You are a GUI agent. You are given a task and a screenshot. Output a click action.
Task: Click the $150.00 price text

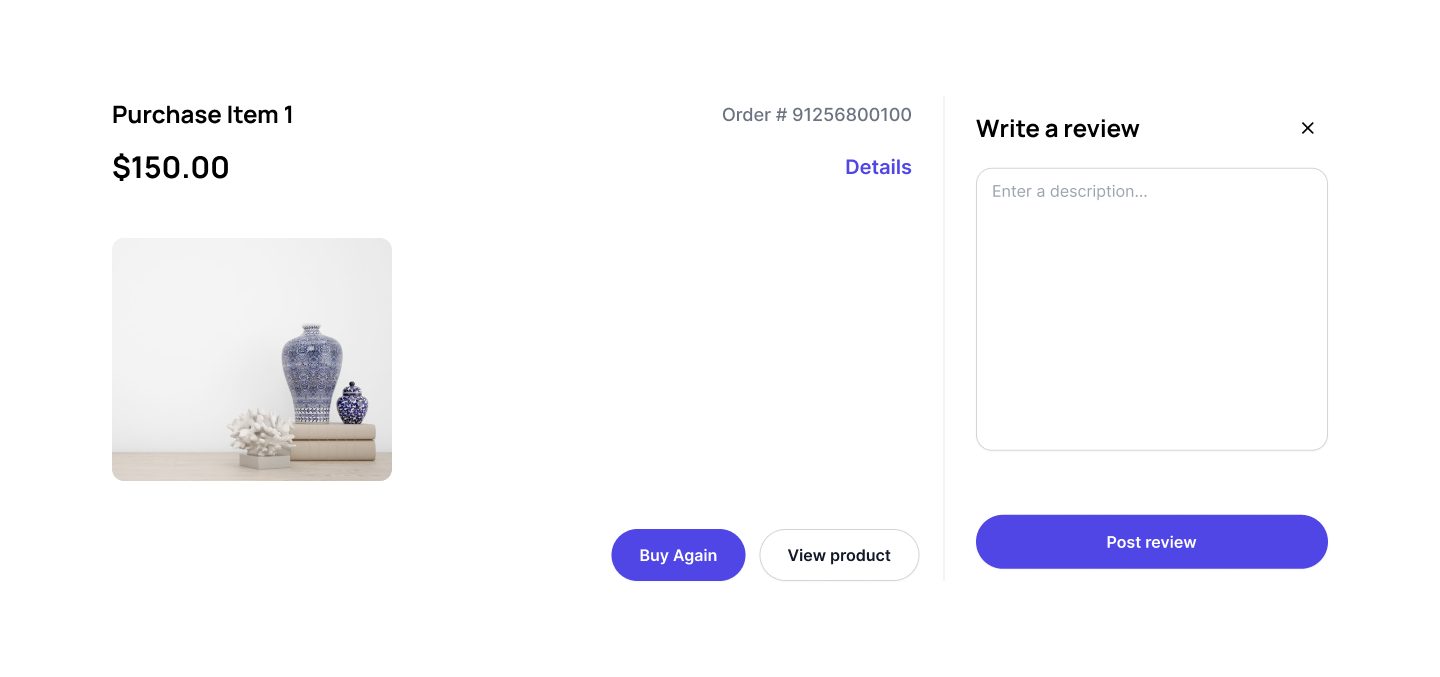click(x=171, y=167)
